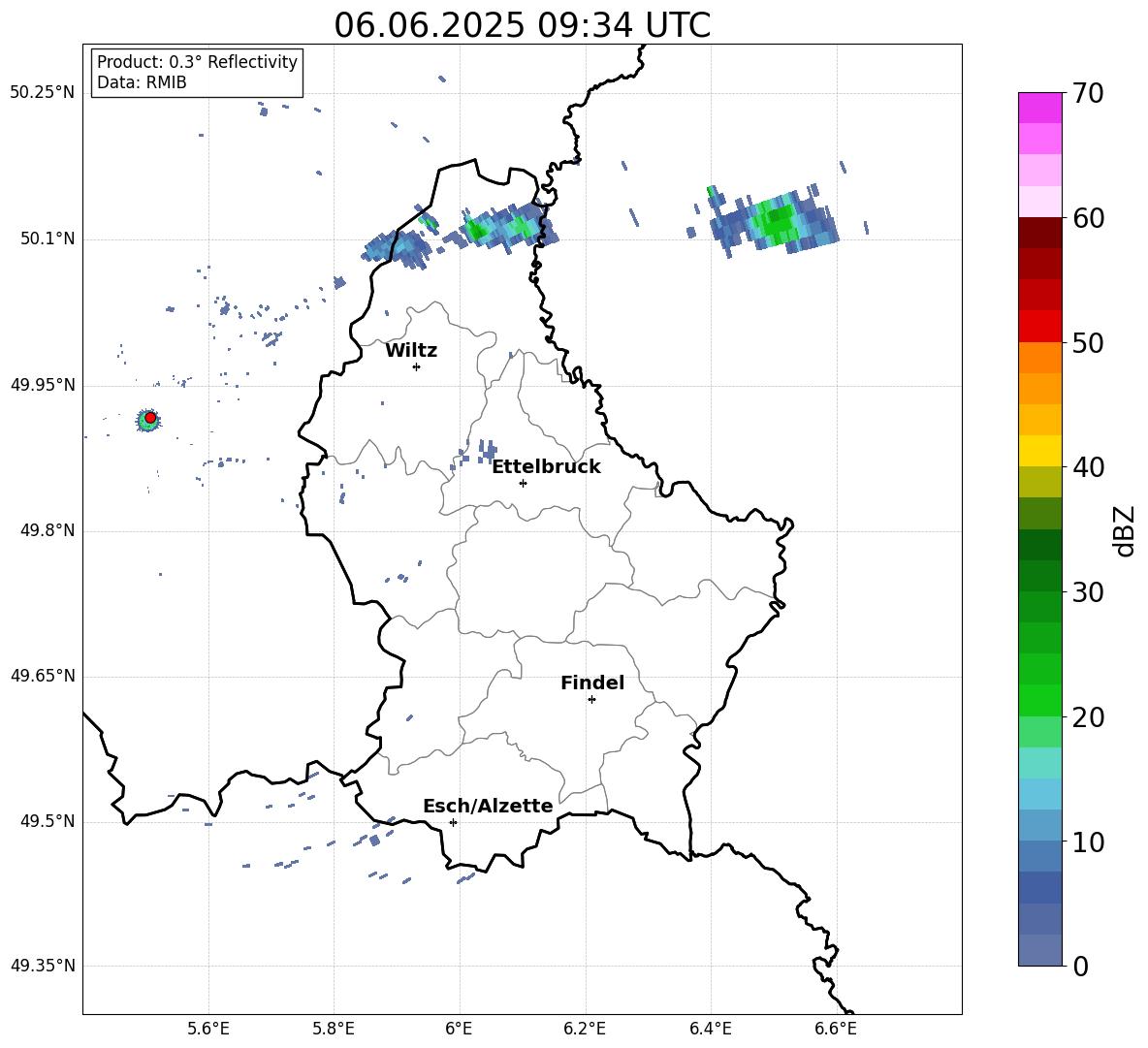Click the 49.35°N latitude label
The image size is (1148, 1048).
tap(43, 966)
